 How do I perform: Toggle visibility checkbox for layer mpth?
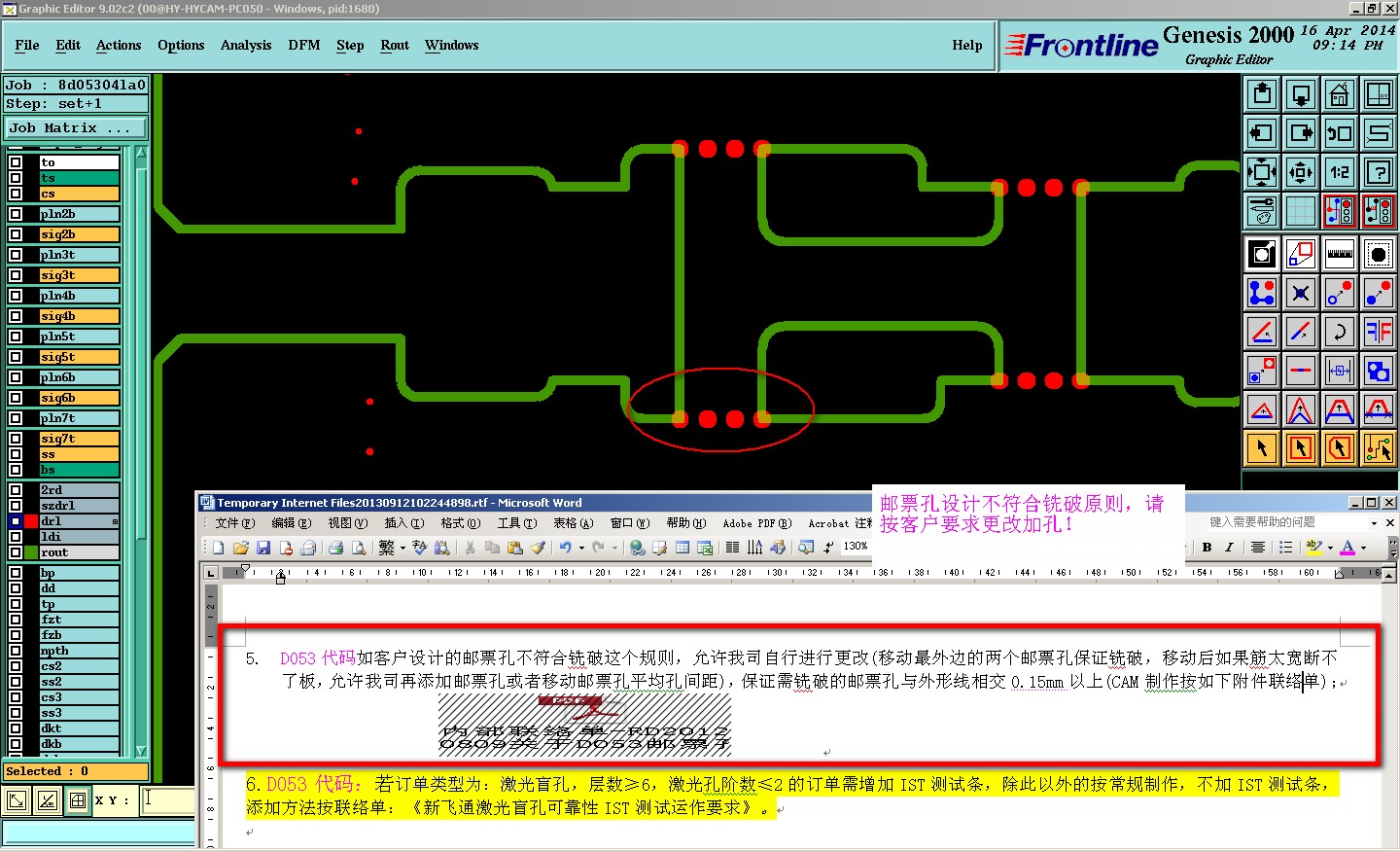coord(16,651)
